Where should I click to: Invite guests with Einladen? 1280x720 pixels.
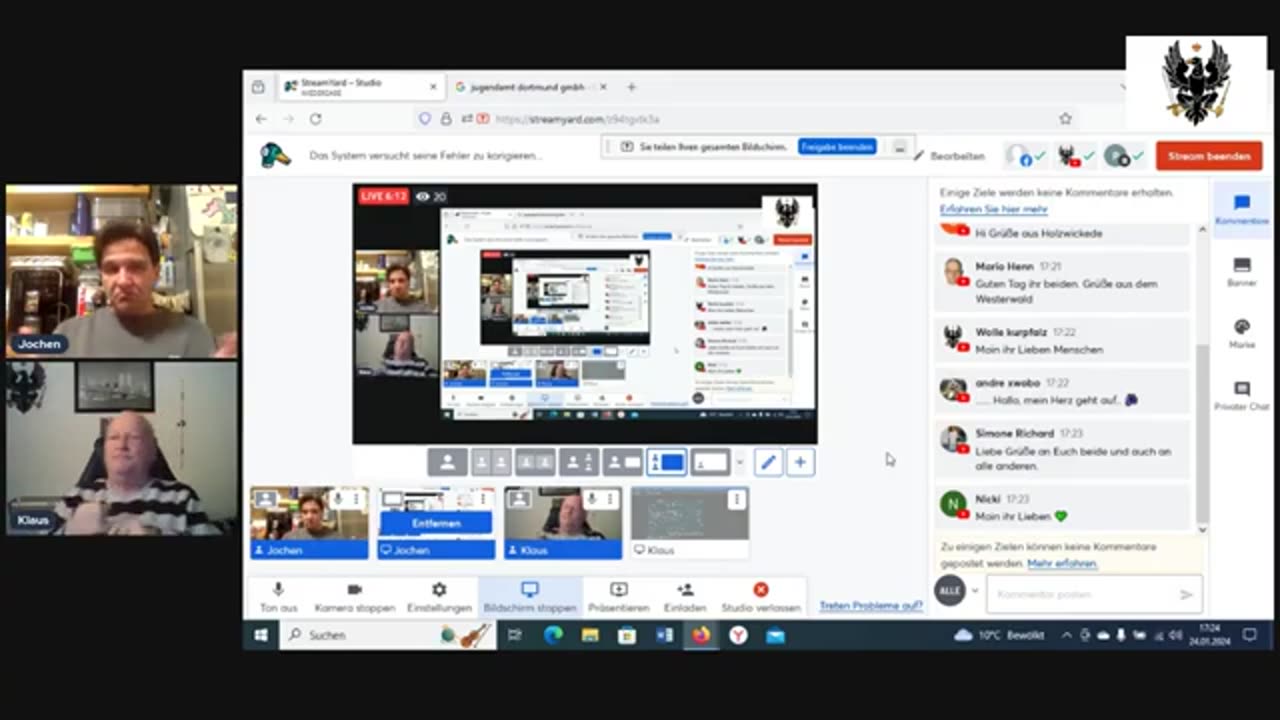[685, 597]
